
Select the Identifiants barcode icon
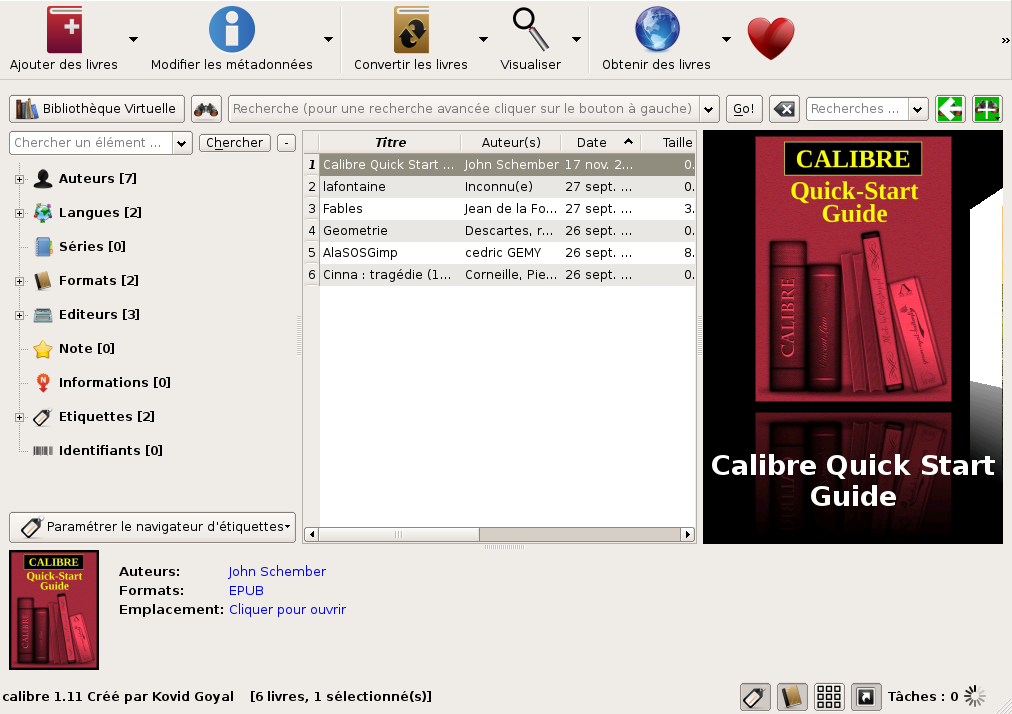click(43, 451)
